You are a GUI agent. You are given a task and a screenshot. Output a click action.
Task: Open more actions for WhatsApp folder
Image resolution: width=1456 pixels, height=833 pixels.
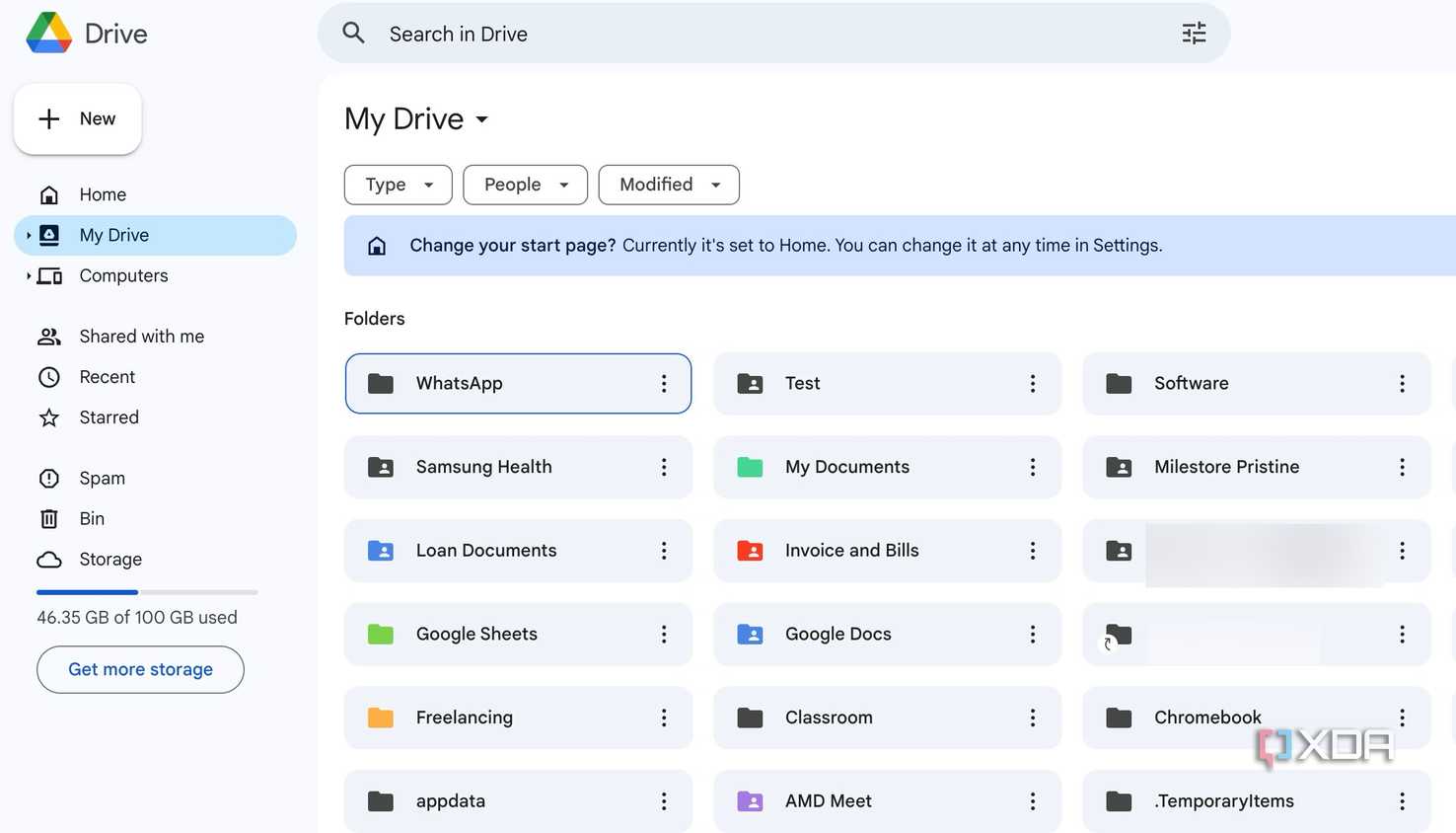(x=664, y=383)
